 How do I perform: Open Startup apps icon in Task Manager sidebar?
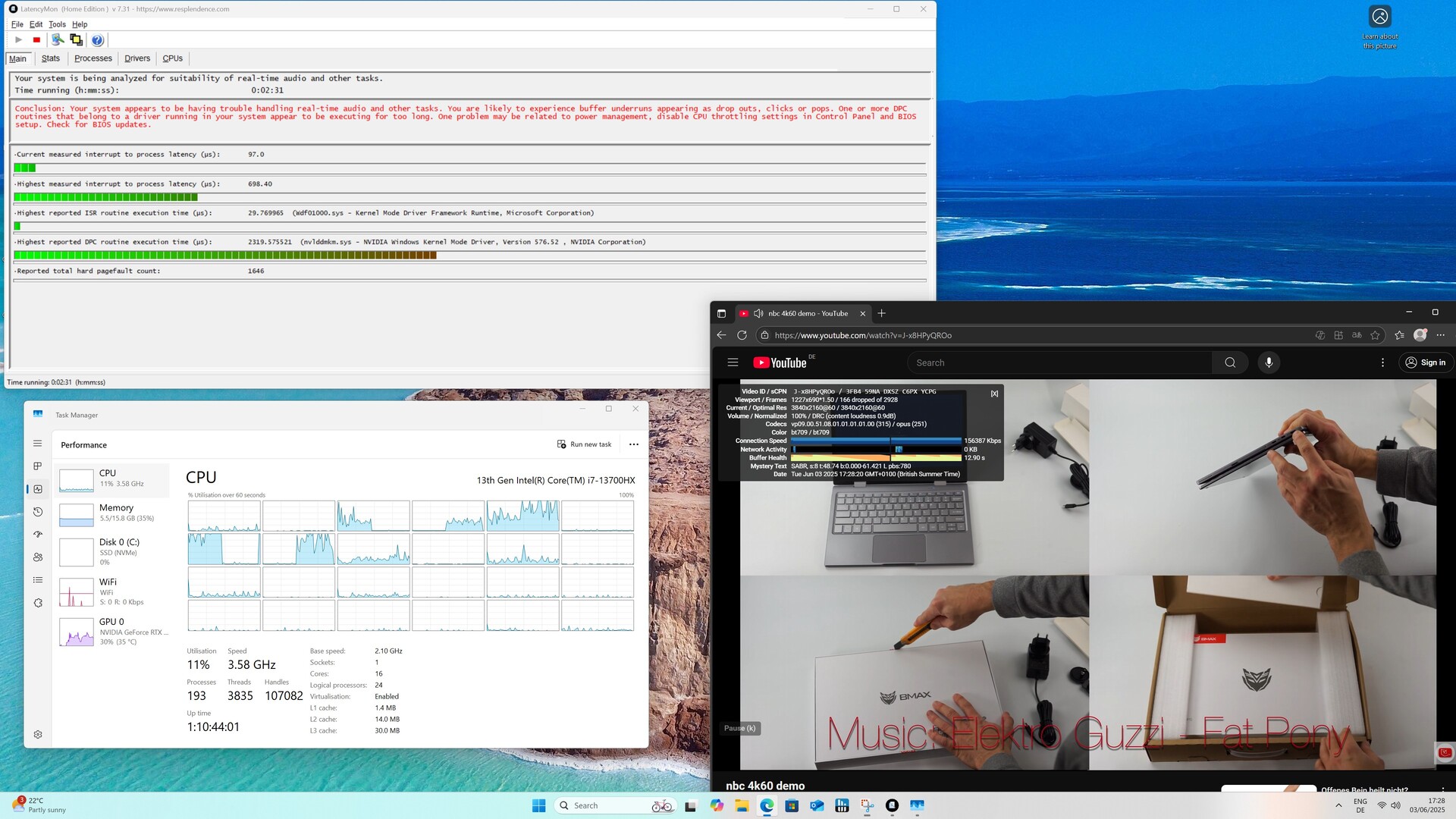pos(37,535)
